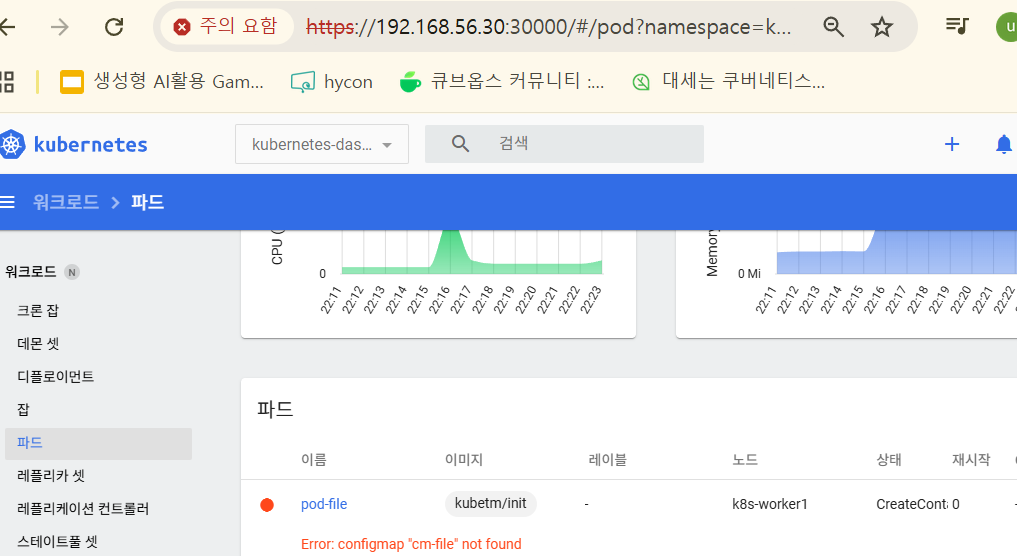
Task: Open the '워크로드' sidebar section
Action: click(30, 272)
